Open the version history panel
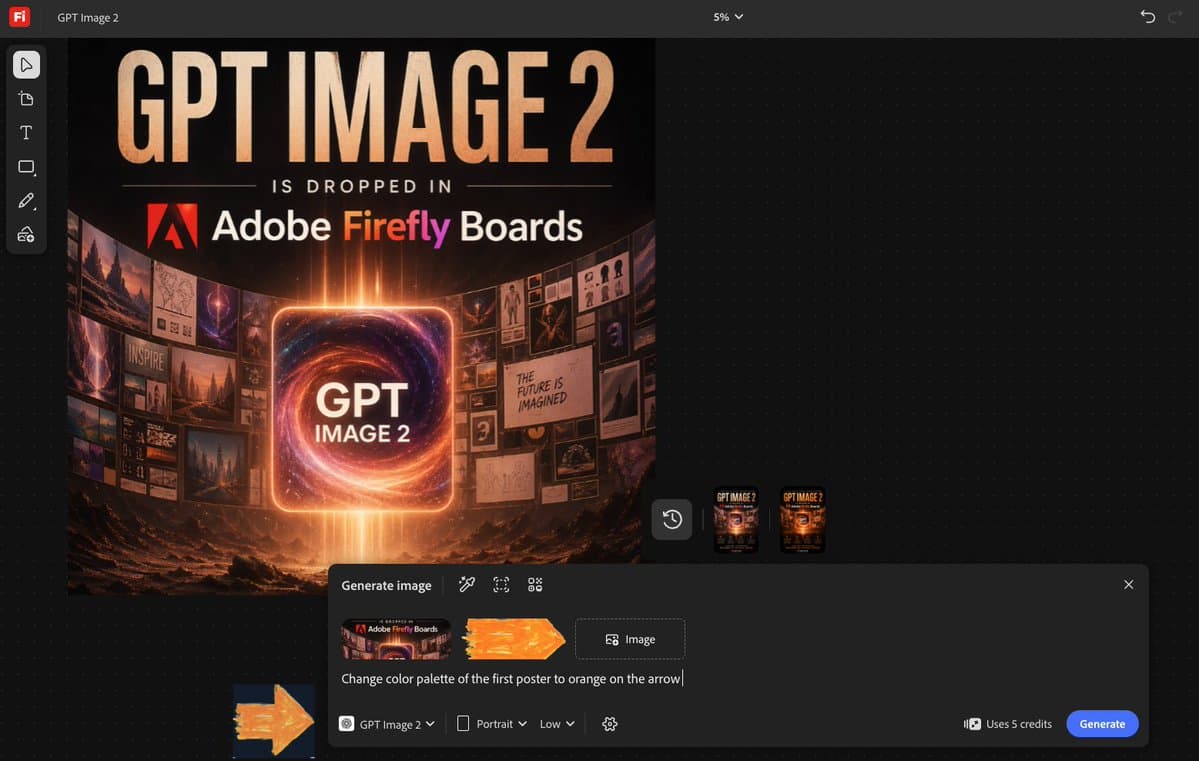The width and height of the screenshot is (1199, 761). [671, 519]
